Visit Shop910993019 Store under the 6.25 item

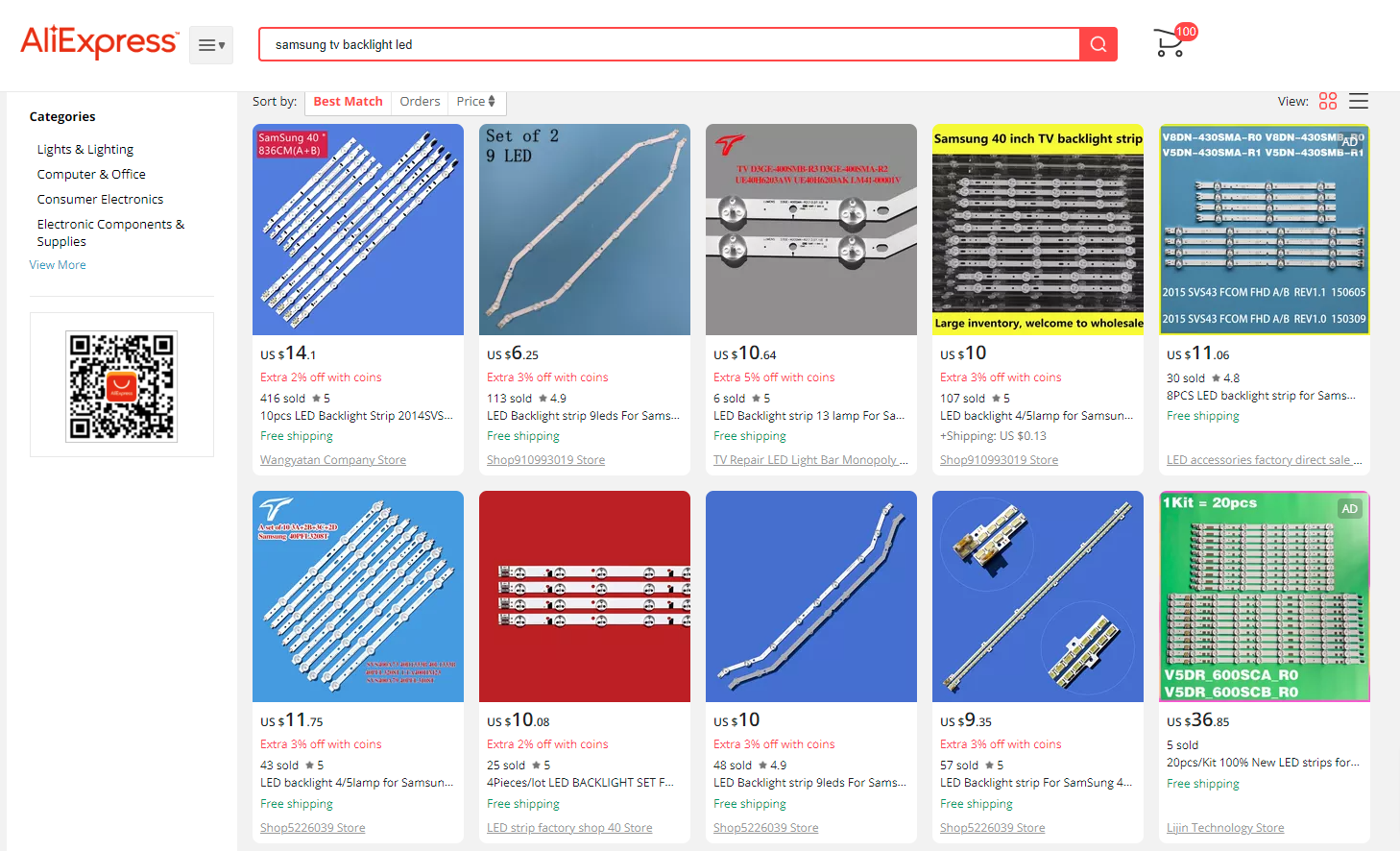545,460
